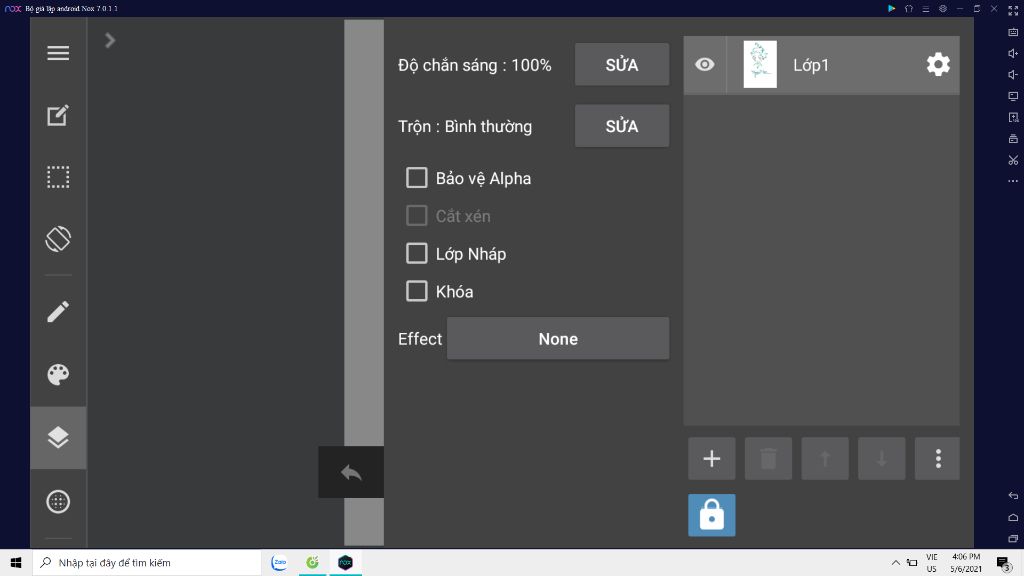The image size is (1024, 576).
Task: Open layer more options three dots
Action: pyautogui.click(x=938, y=458)
